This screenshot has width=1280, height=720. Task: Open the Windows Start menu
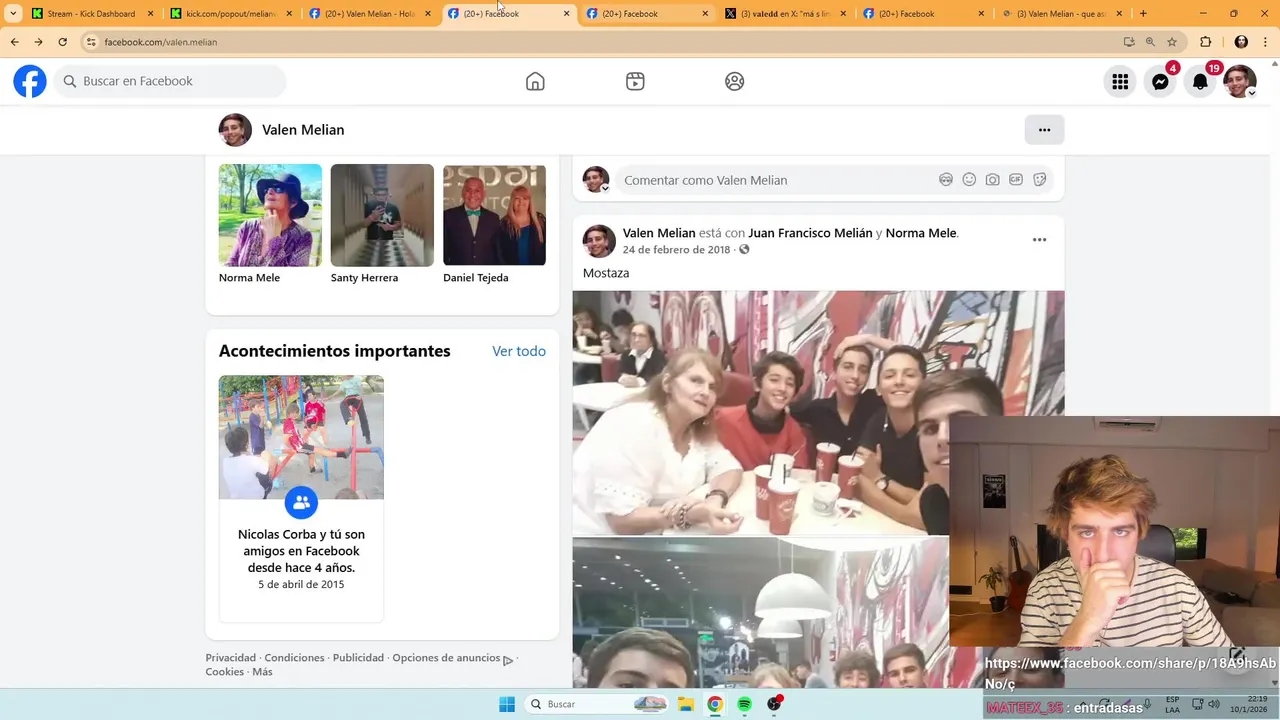pos(507,704)
